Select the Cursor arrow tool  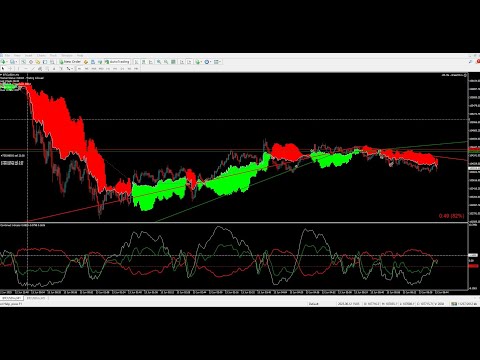click(x=3, y=68)
